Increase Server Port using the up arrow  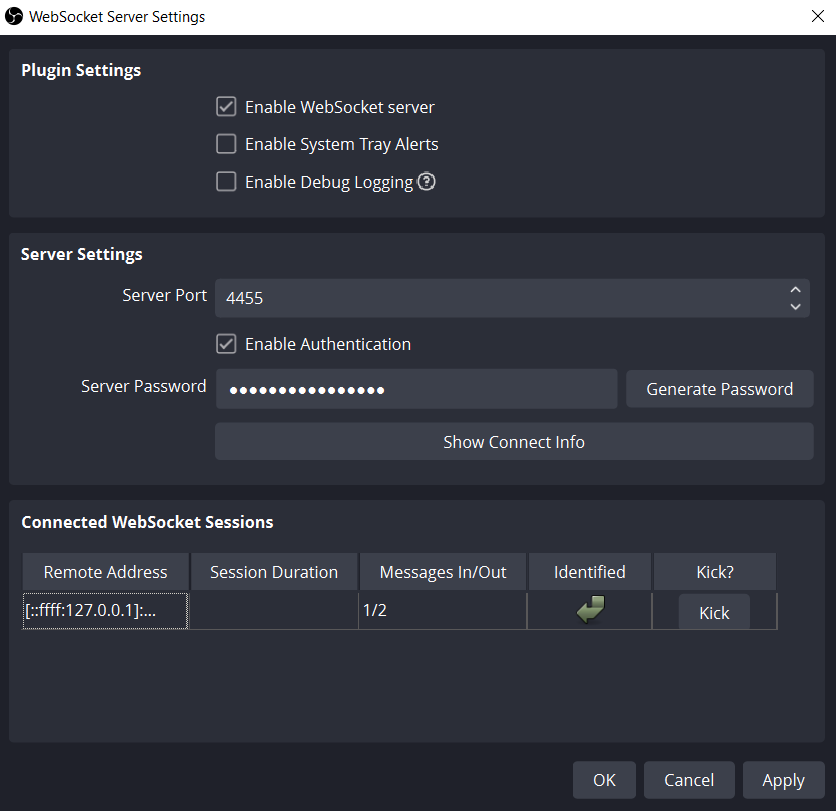795,289
